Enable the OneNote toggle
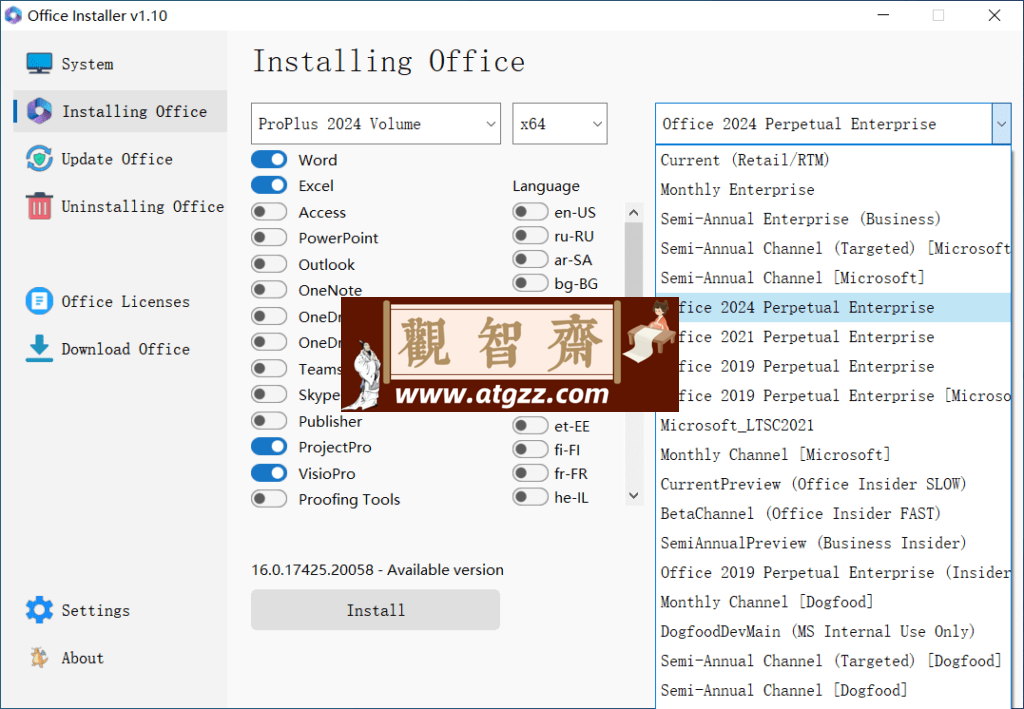This screenshot has height=709, width=1024. point(269,290)
